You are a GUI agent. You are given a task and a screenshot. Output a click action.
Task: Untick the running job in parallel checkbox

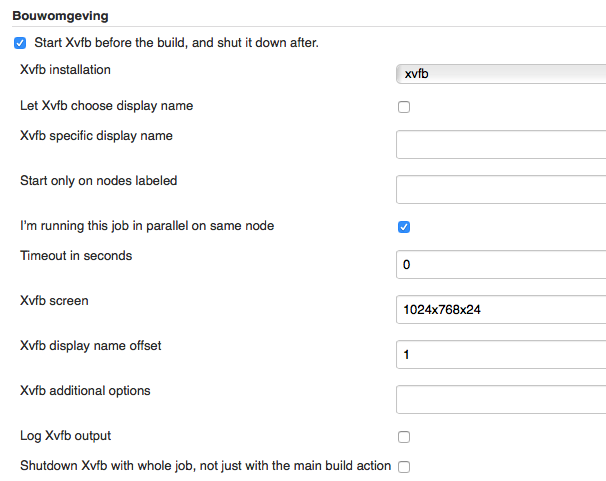(404, 227)
